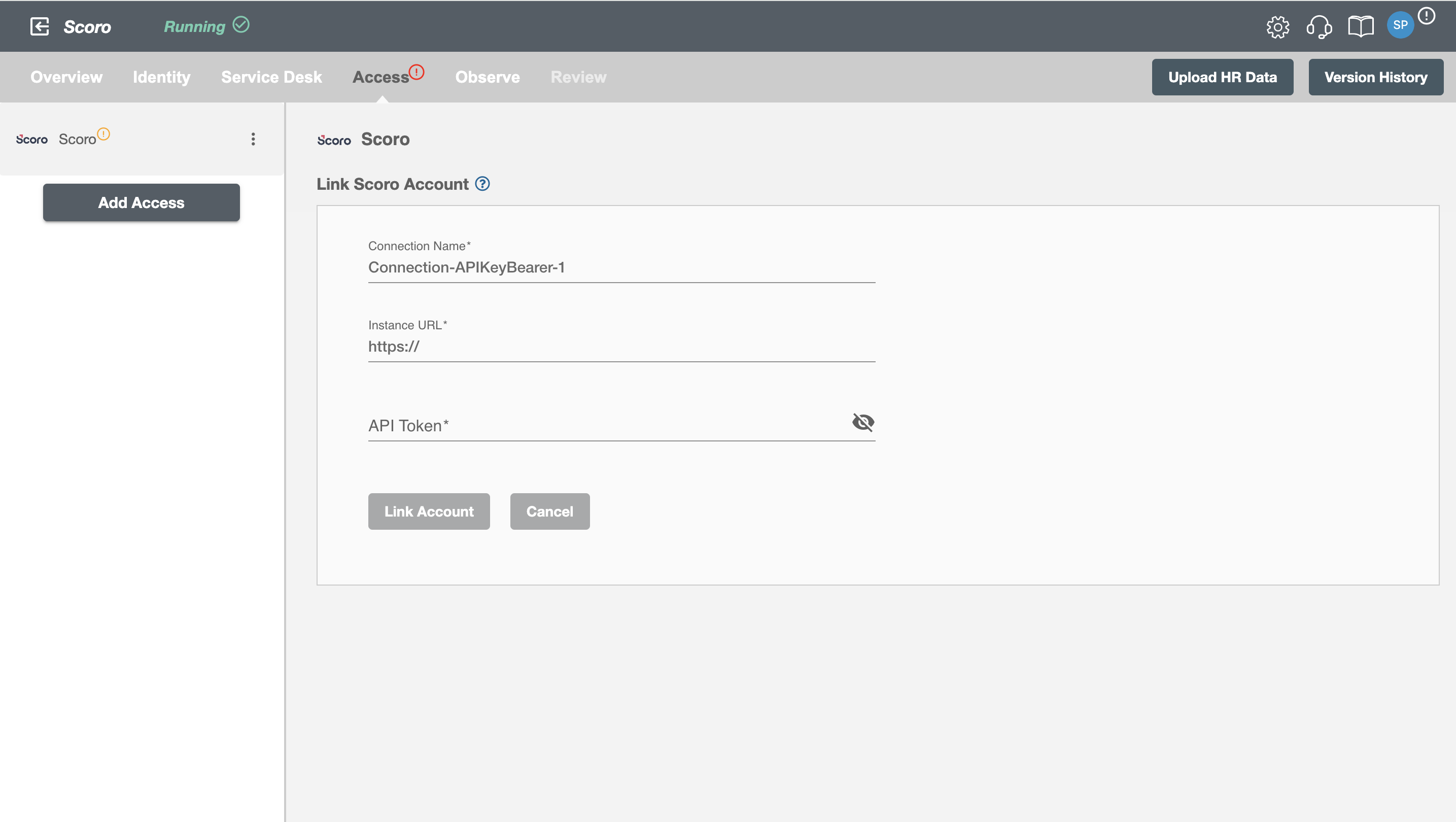Viewport: 1456px width, 822px height.
Task: Open the Review tab
Action: click(x=579, y=78)
